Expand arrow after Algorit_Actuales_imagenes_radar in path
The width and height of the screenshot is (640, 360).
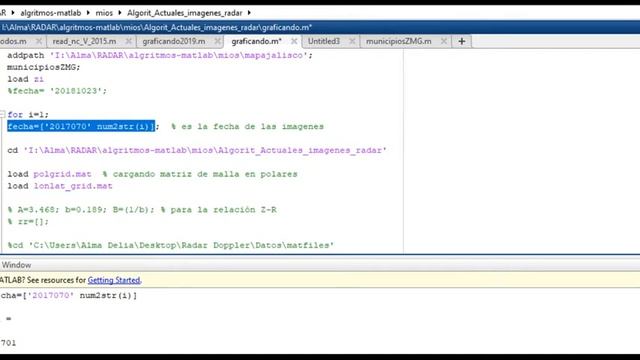249,13
